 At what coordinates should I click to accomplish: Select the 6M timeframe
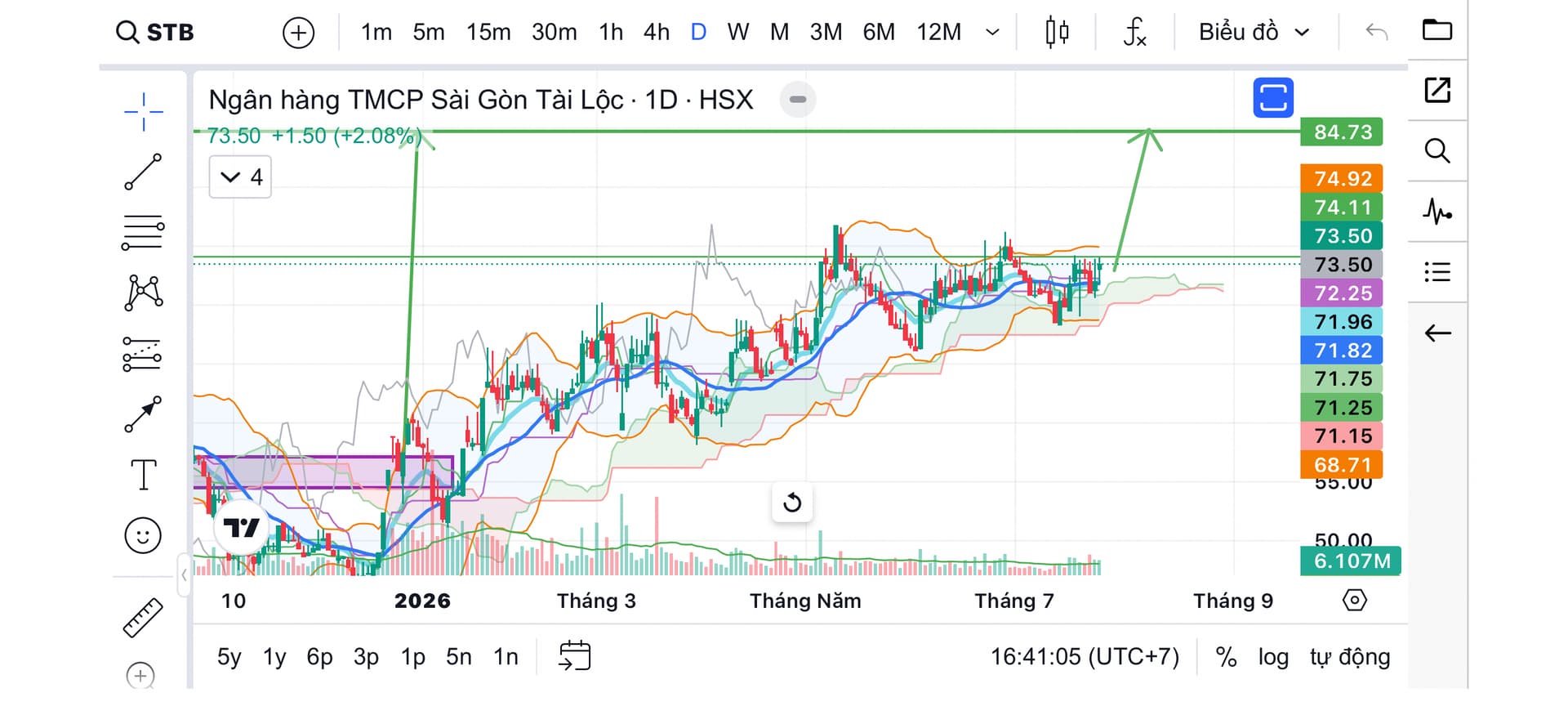[x=879, y=33]
